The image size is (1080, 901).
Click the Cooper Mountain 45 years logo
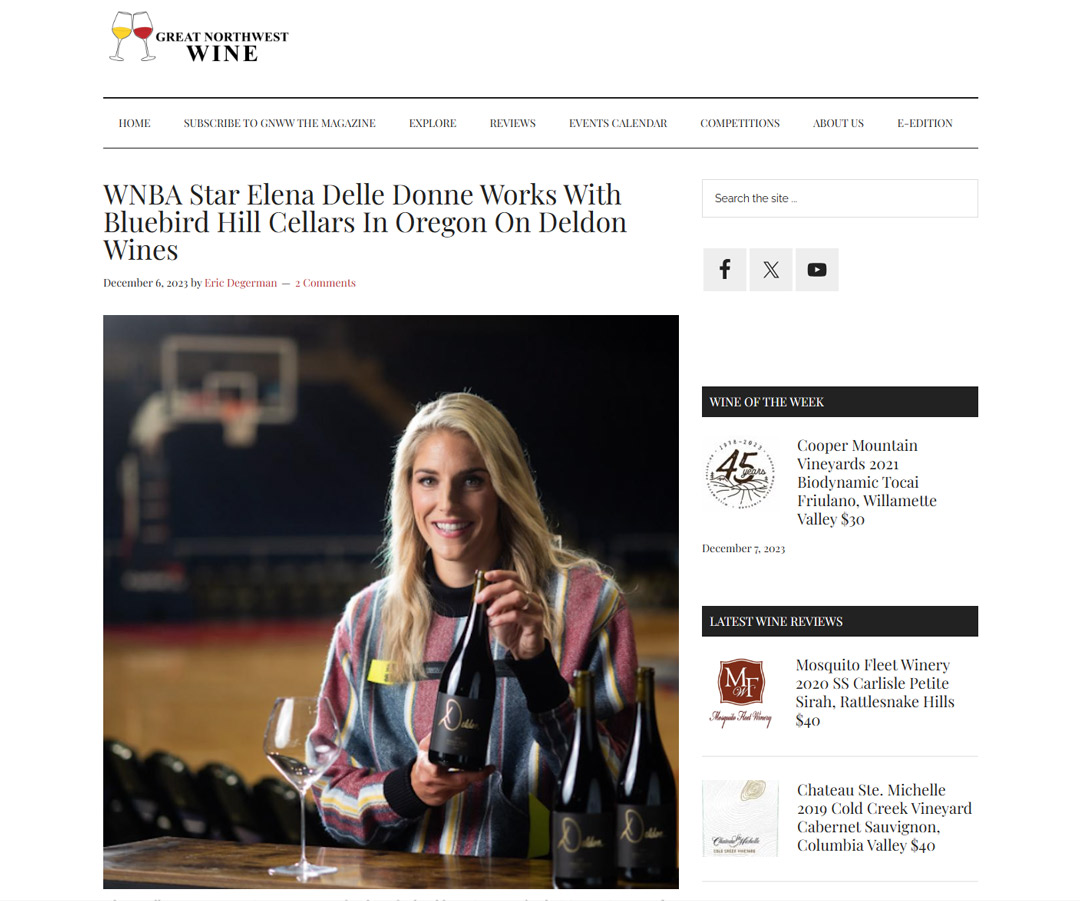[x=740, y=474]
